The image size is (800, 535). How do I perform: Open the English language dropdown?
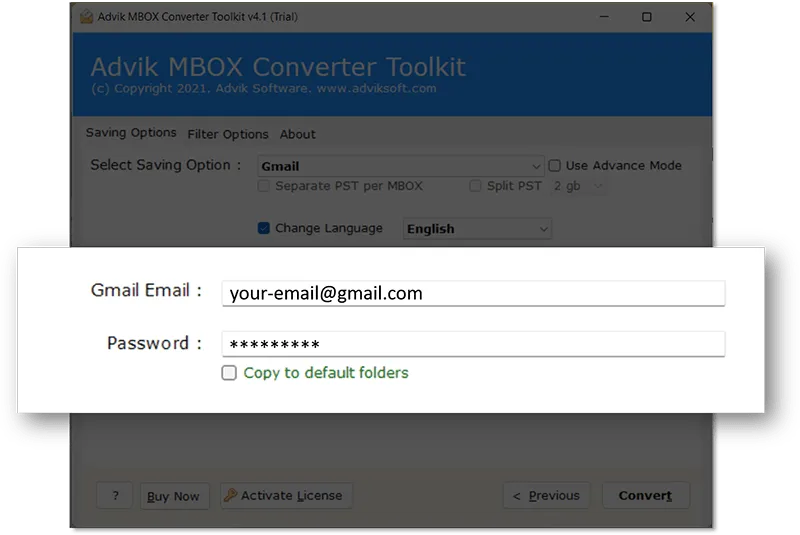[477, 229]
